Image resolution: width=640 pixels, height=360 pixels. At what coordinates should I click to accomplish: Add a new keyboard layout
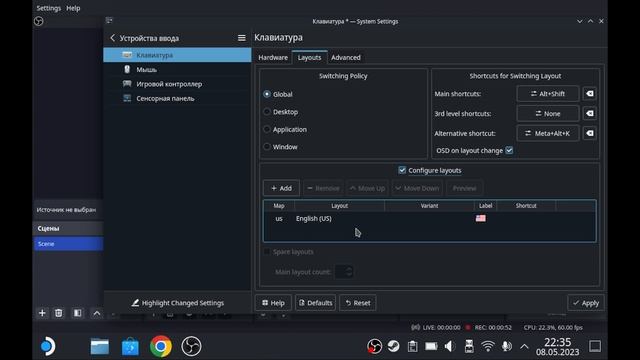281,188
